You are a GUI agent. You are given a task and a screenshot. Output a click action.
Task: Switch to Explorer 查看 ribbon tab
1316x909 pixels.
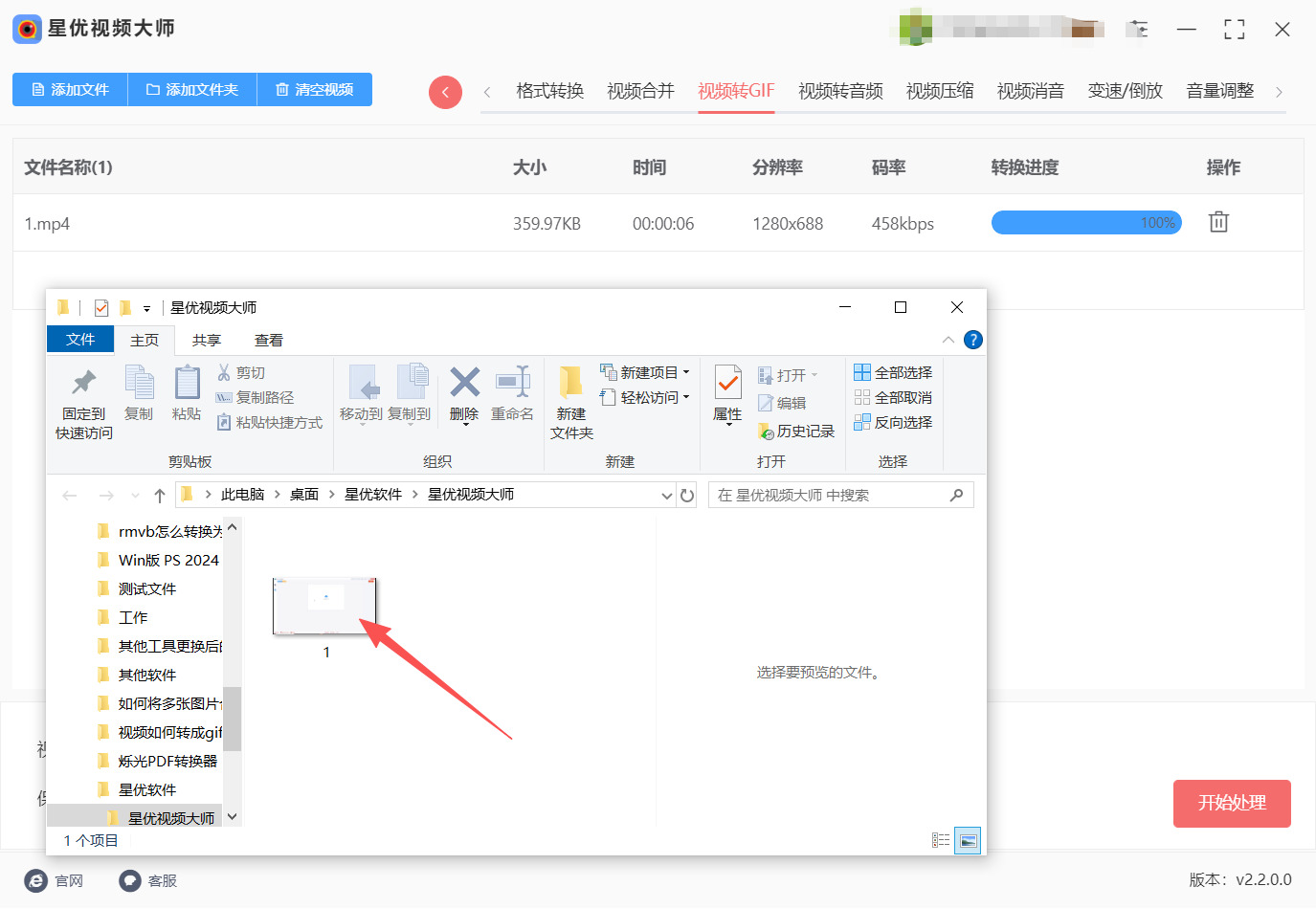pyautogui.click(x=269, y=341)
